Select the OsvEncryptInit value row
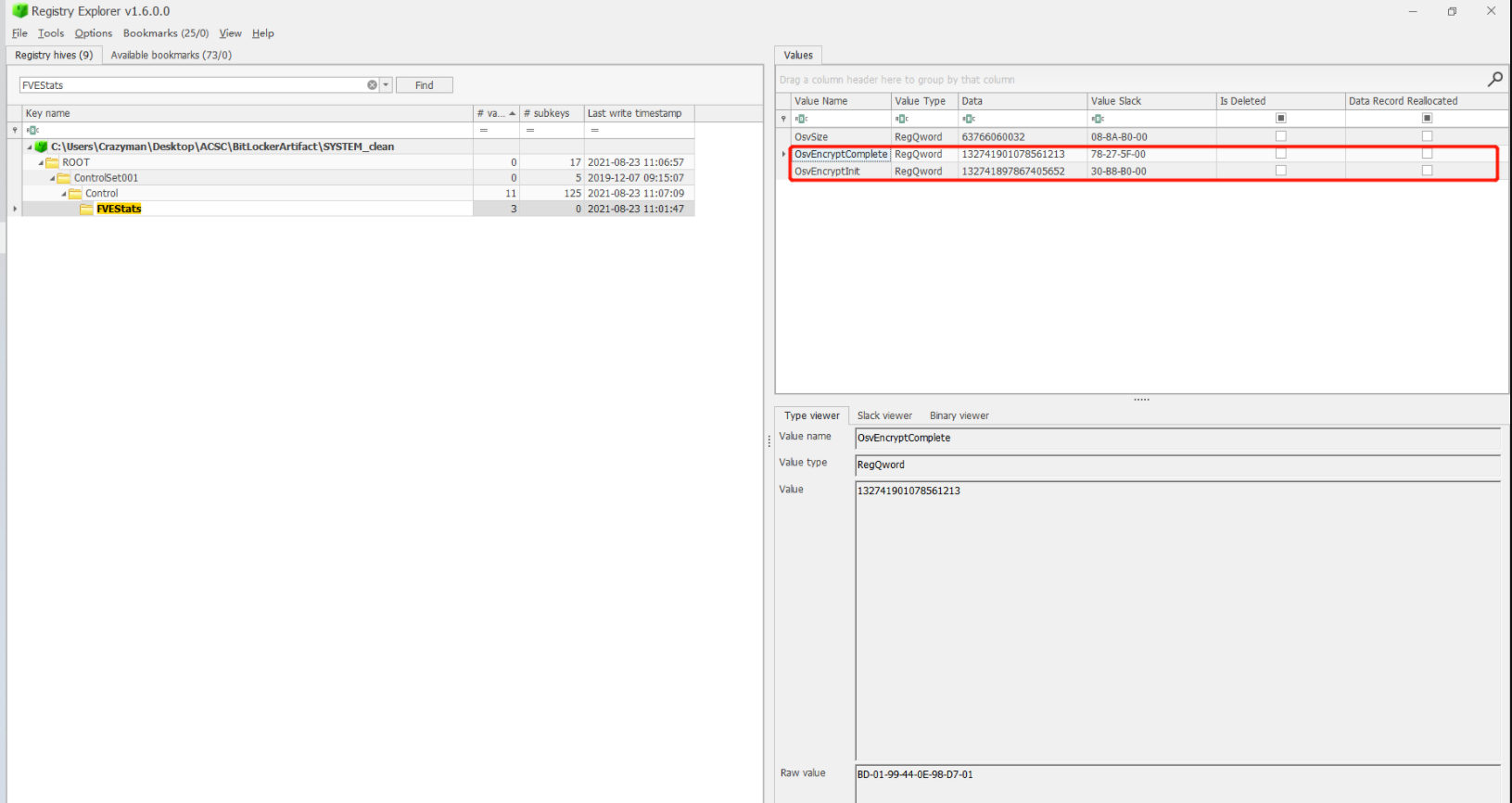Image resolution: width=1512 pixels, height=803 pixels. coord(1143,172)
